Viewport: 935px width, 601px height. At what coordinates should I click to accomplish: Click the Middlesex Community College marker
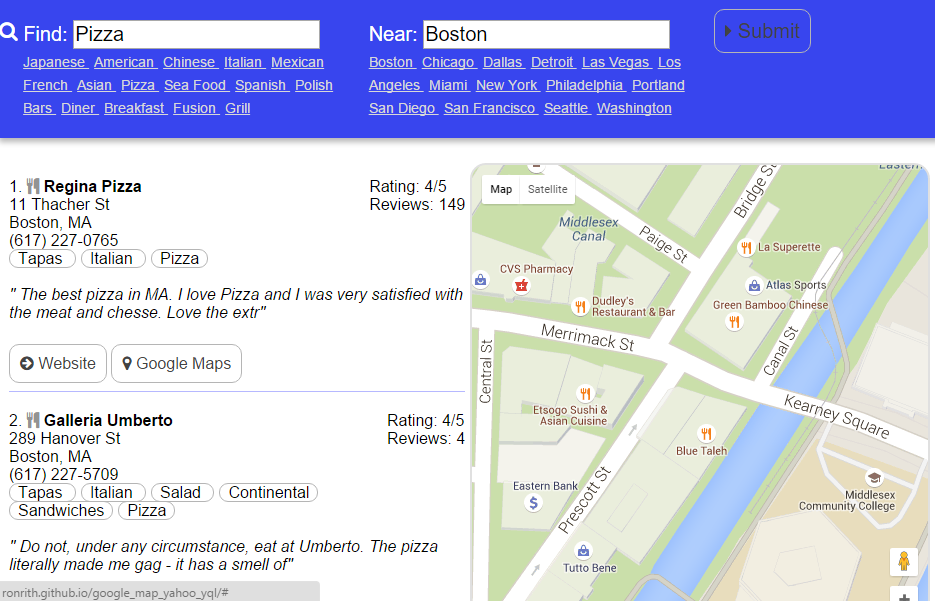(874, 478)
